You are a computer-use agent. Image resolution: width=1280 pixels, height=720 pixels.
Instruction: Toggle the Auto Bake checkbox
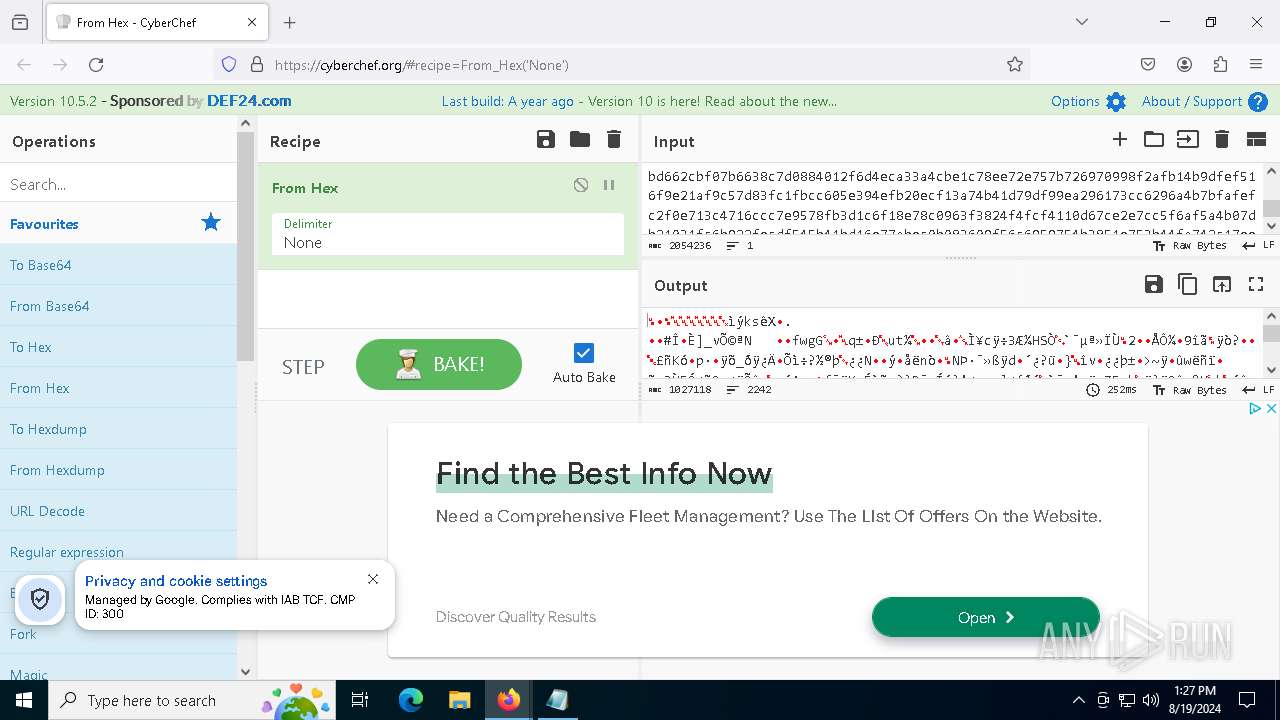[x=584, y=353]
